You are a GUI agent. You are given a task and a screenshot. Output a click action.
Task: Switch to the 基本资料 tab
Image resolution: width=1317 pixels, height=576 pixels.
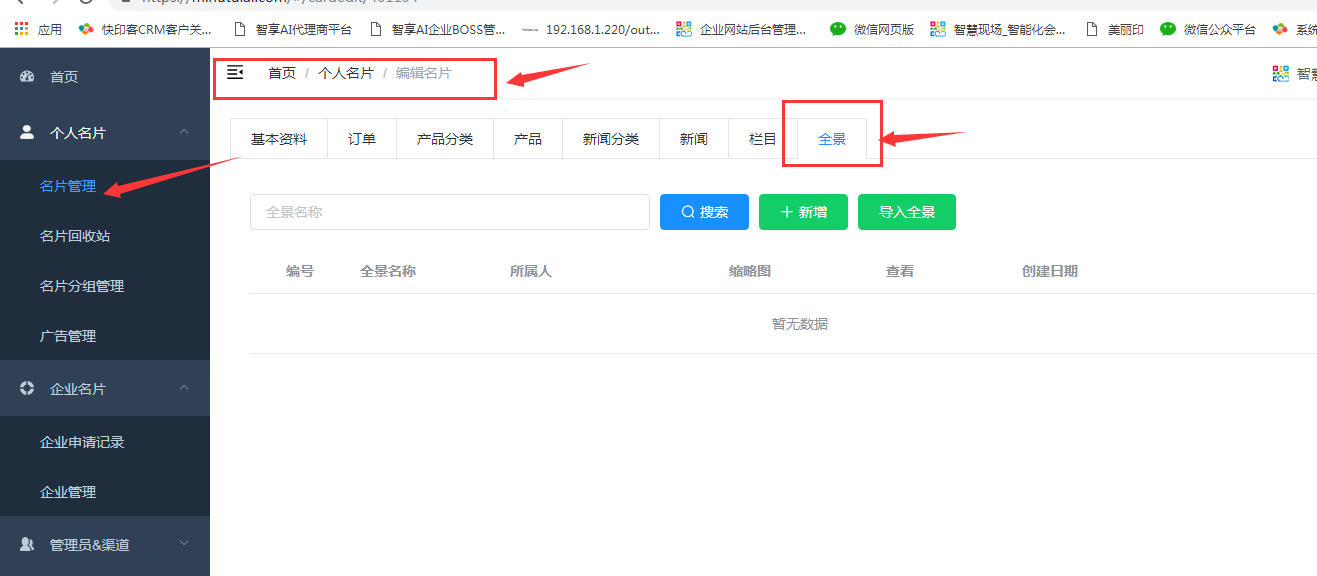(x=279, y=139)
